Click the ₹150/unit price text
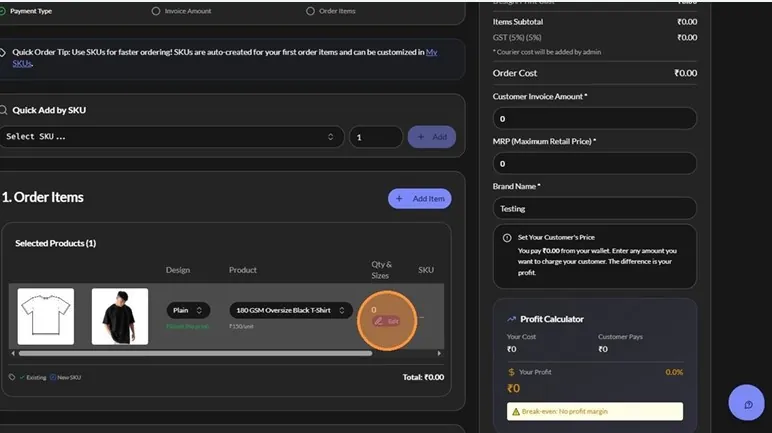Viewport: 772px width, 433px height. tap(241, 326)
